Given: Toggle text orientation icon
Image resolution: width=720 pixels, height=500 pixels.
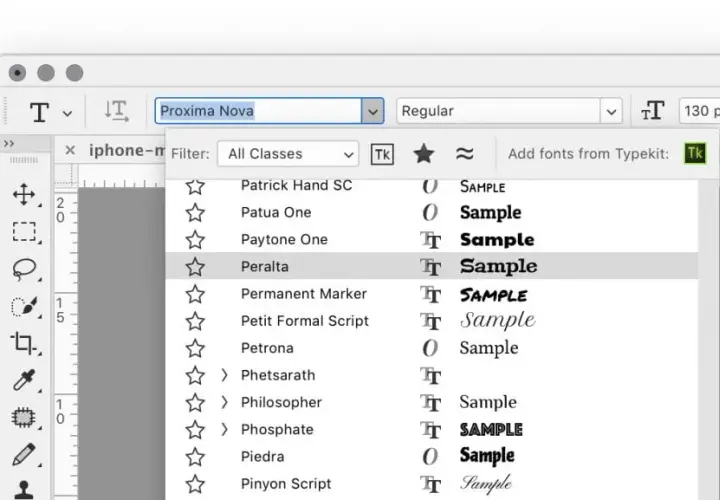Looking at the screenshot, I should click(x=117, y=111).
